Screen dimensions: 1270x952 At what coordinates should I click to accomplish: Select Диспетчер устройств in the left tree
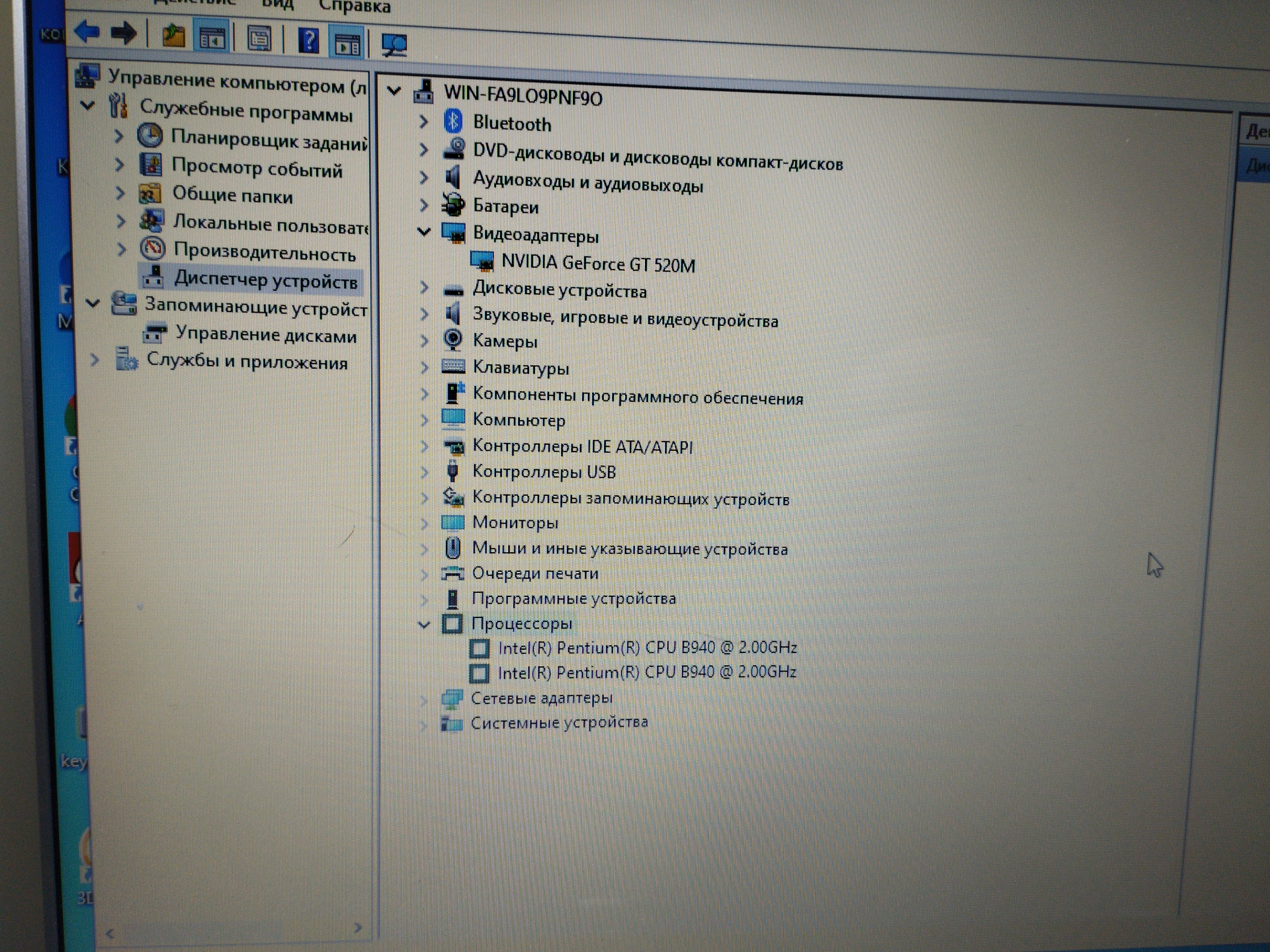pos(265,279)
